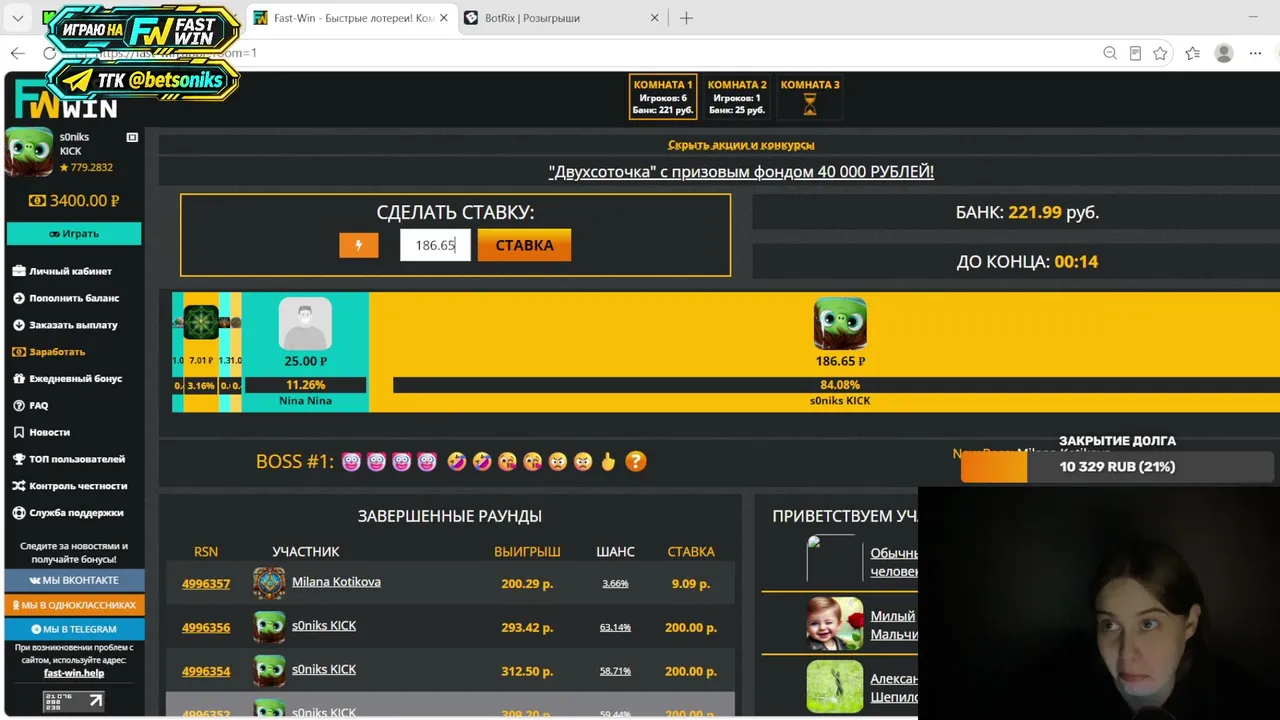The width and height of the screenshot is (1280, 720).
Task: Click the bet amount field showing 186.65
Action: (435, 245)
